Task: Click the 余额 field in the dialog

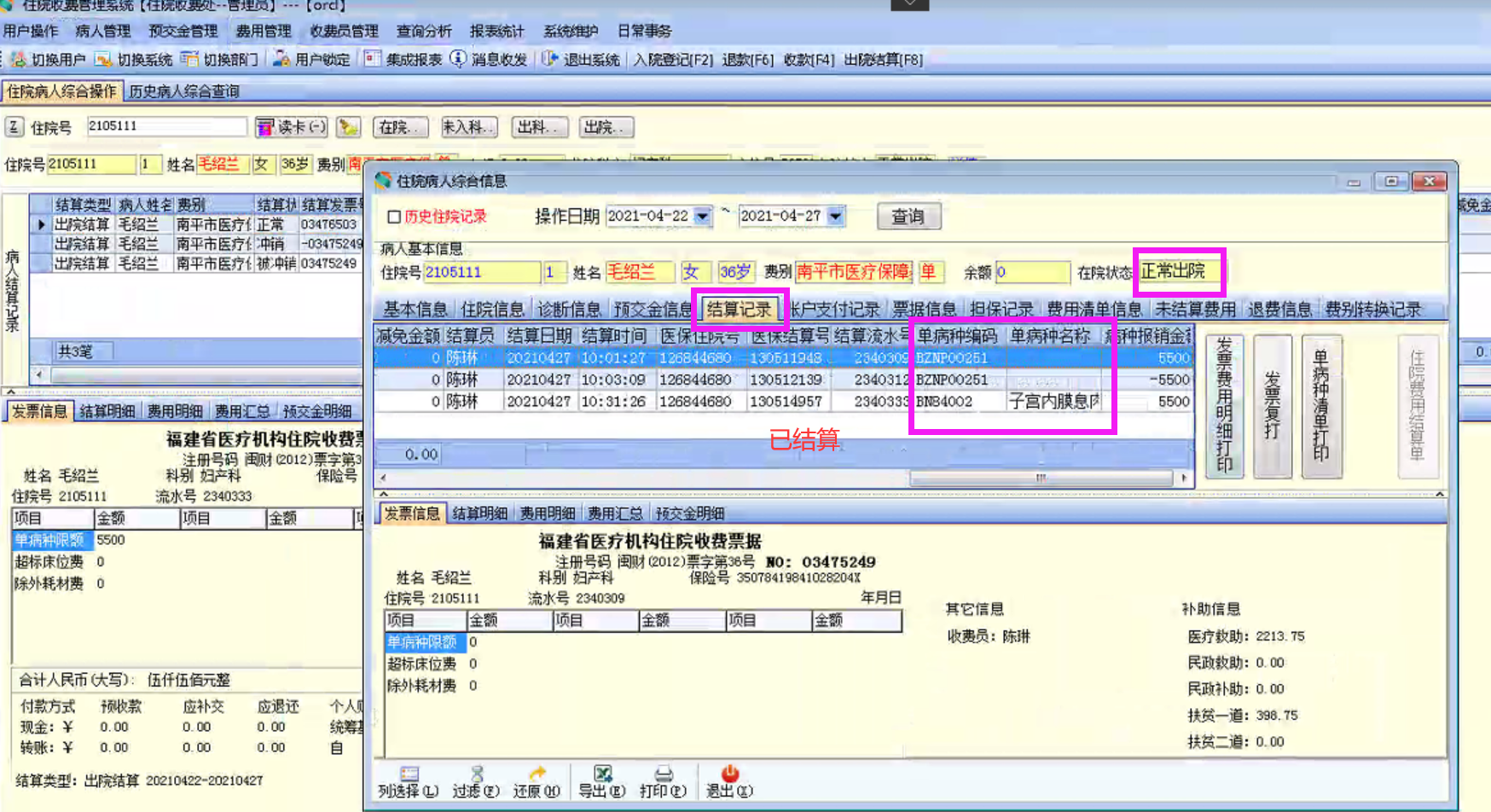Action: pos(1032,272)
